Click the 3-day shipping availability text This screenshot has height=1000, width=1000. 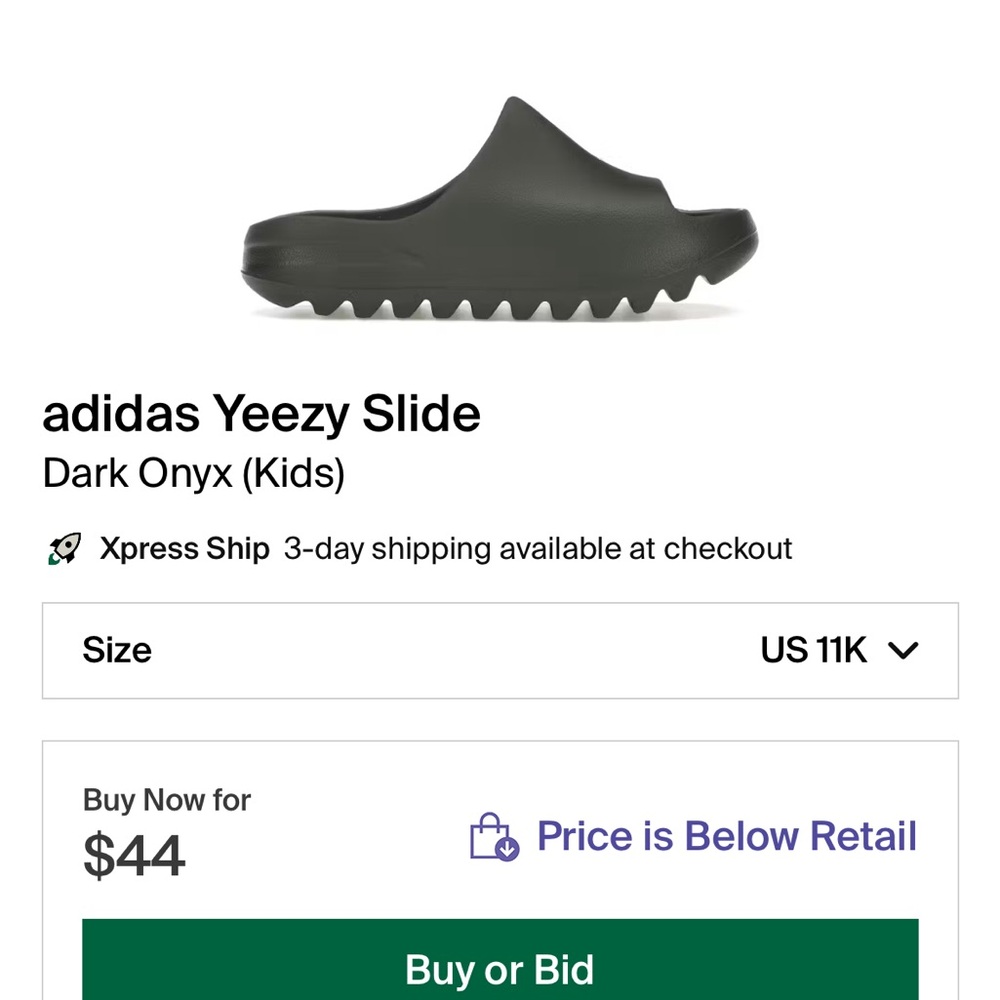coord(539,548)
